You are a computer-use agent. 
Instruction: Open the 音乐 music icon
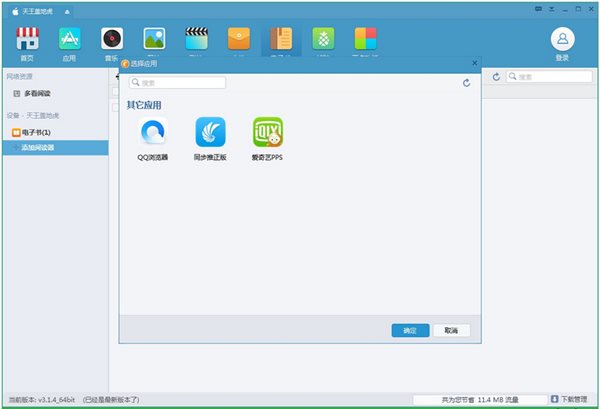pyautogui.click(x=111, y=41)
